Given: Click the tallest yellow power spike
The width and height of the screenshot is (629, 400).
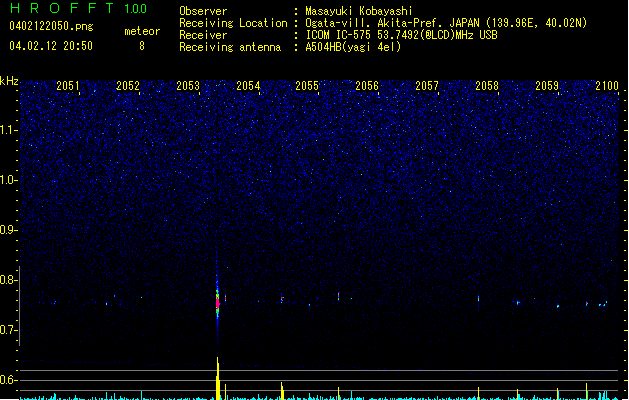Looking at the screenshot, I should (x=218, y=378).
